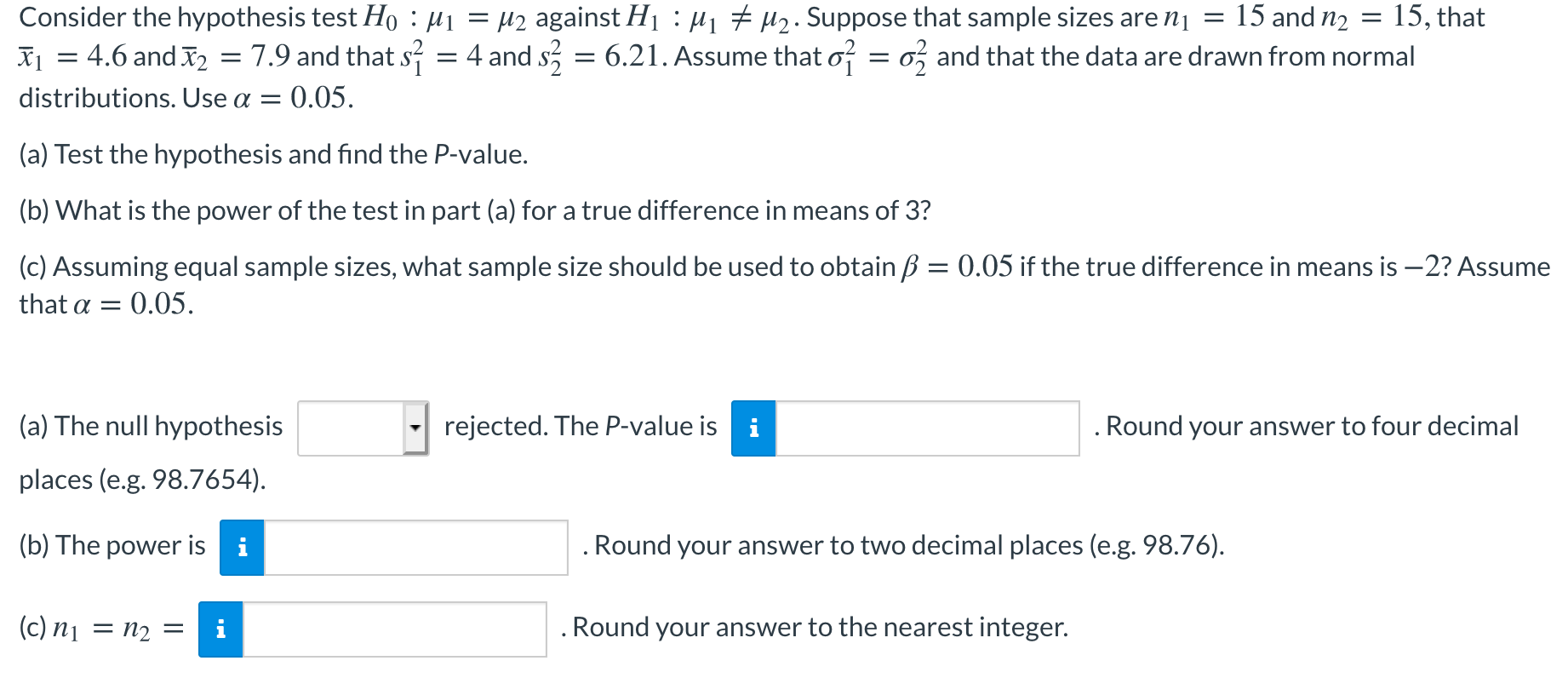Click 'Round your answer to two decimal places' hint
Screen dimensions: 1568x678
[904, 545]
